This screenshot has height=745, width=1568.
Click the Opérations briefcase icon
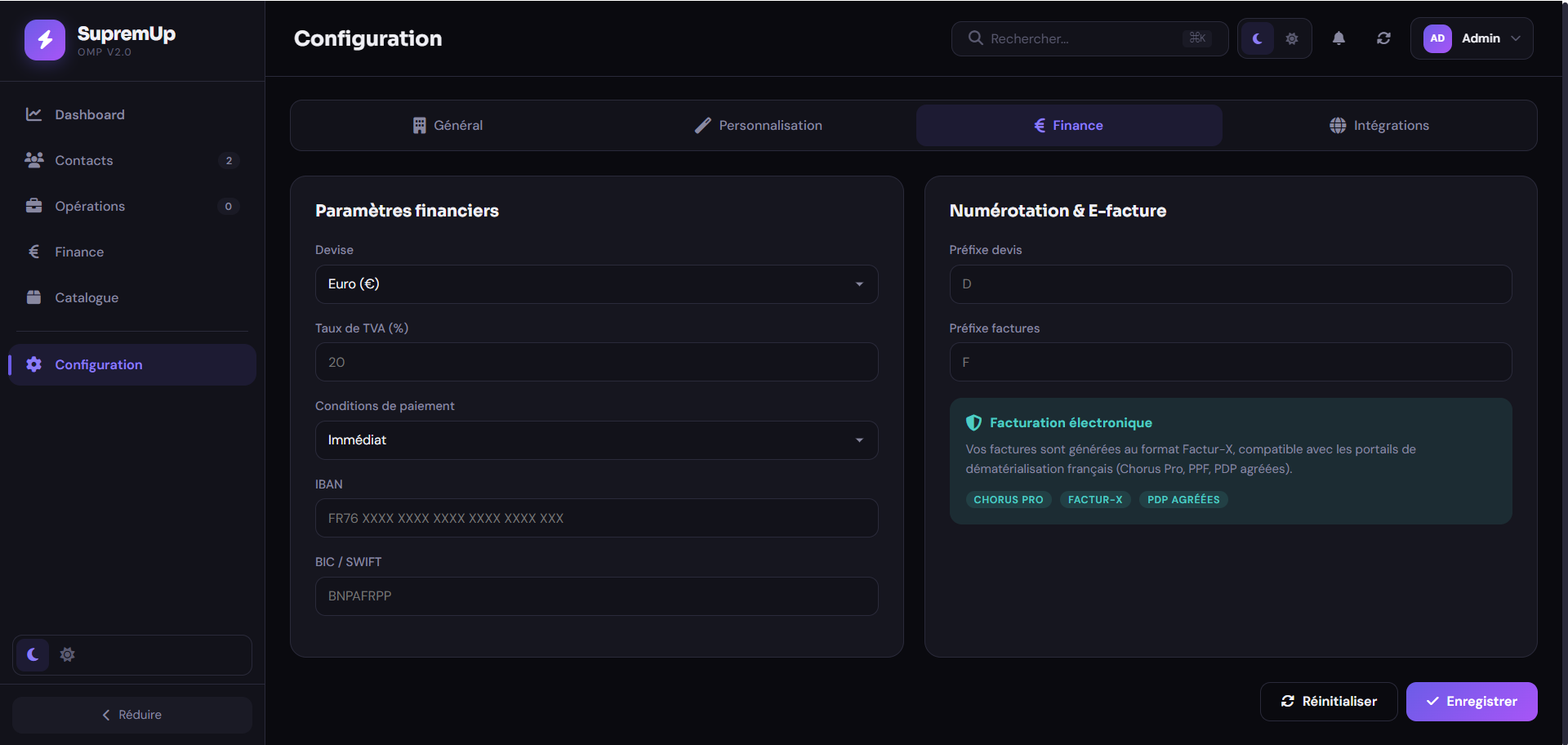(33, 206)
